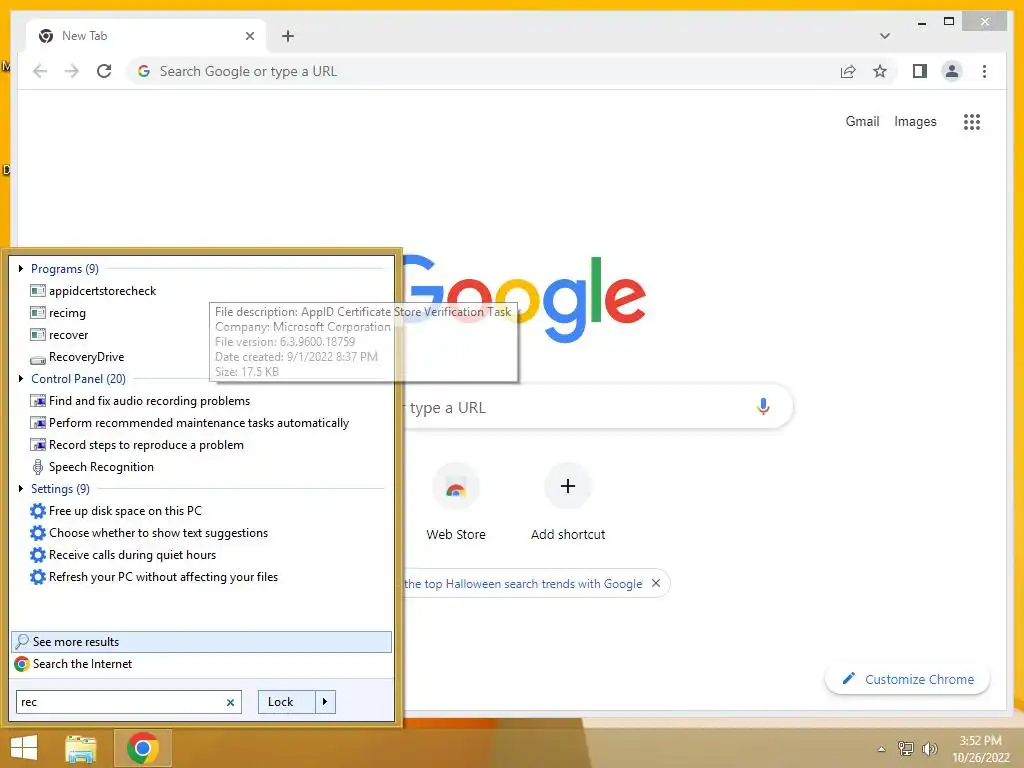Open Free up disk space on this PC
Screen dimensions: 1024x768
[x=116, y=511]
